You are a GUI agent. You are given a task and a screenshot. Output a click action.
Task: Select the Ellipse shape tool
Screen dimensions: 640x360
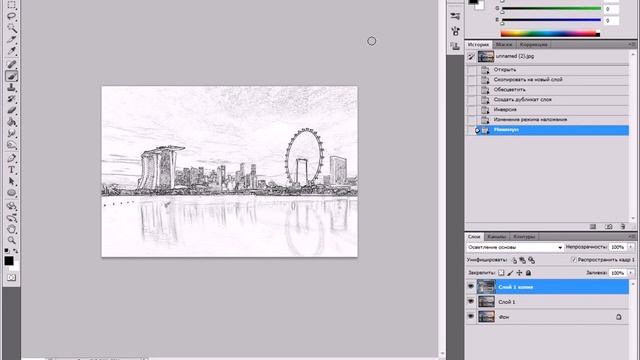11,193
